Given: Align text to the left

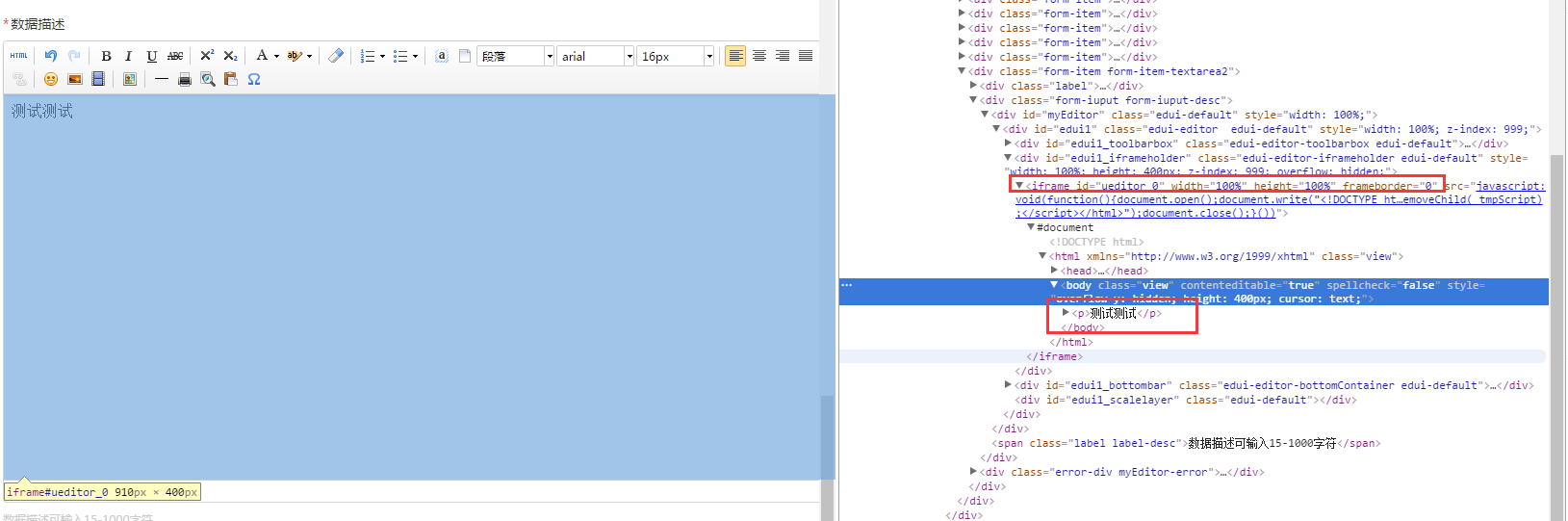Looking at the screenshot, I should point(735,56).
